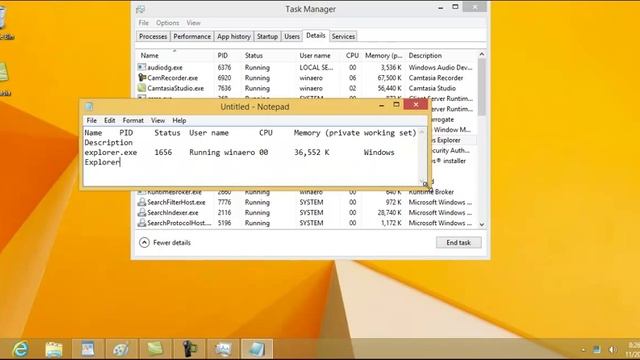This screenshot has height=360, width=640.
Task: Switch to Task Manager taskbar button
Action: click(x=223, y=349)
